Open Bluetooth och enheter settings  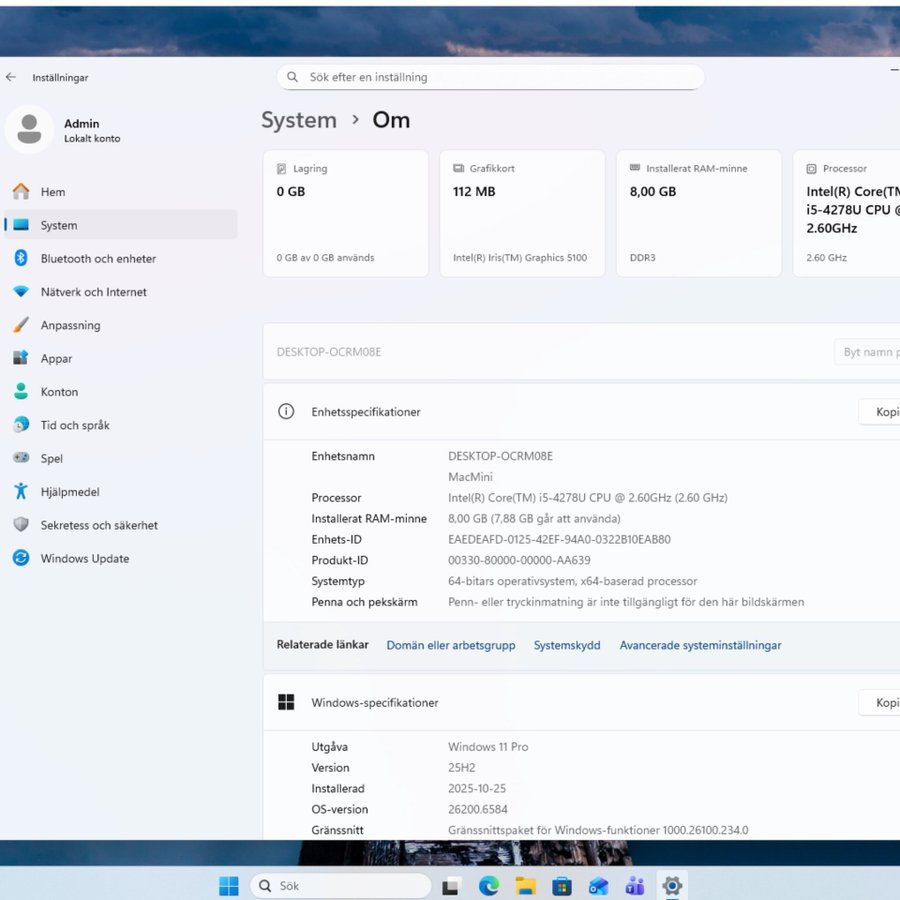98,259
